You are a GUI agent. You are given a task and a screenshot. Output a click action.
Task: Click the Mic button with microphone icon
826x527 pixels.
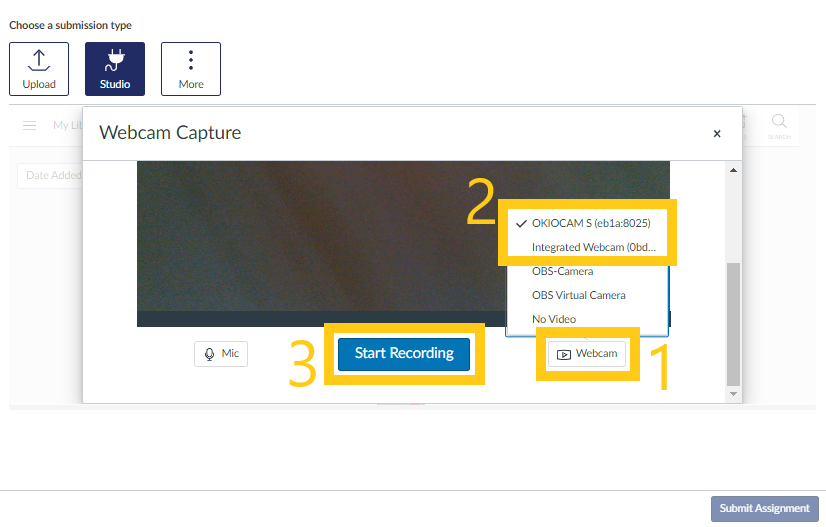221,354
